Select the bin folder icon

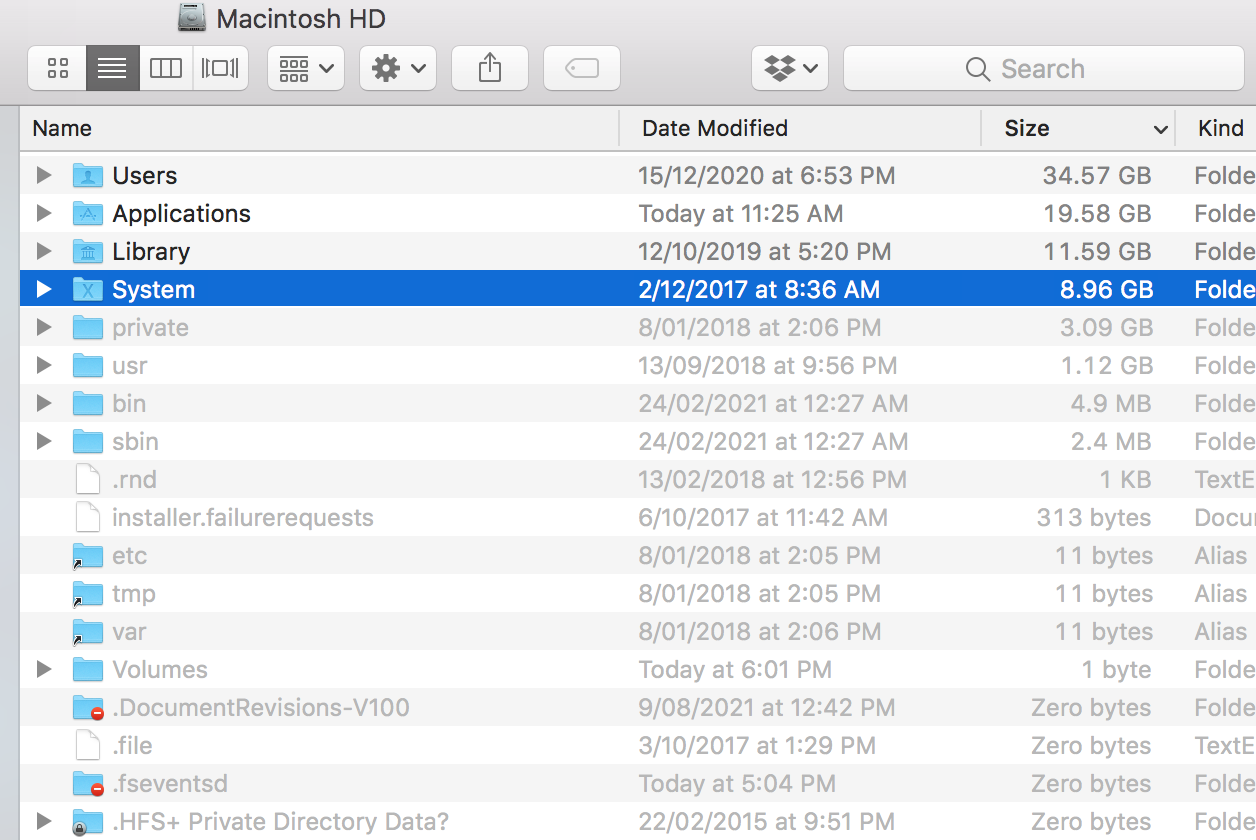point(88,404)
